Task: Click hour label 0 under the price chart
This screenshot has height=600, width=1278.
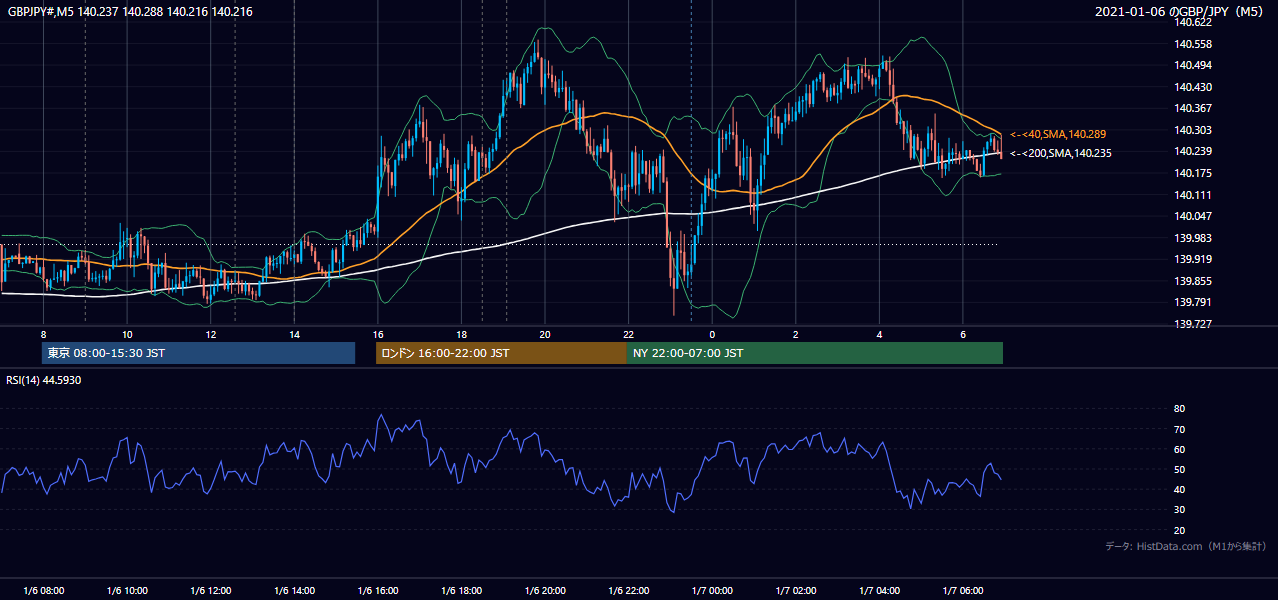Action: tap(712, 334)
